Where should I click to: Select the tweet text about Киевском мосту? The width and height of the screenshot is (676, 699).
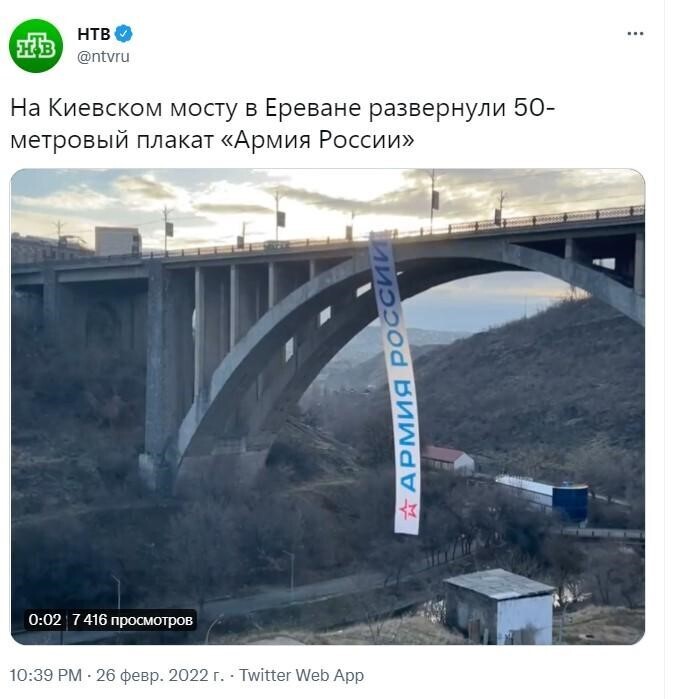282,123
